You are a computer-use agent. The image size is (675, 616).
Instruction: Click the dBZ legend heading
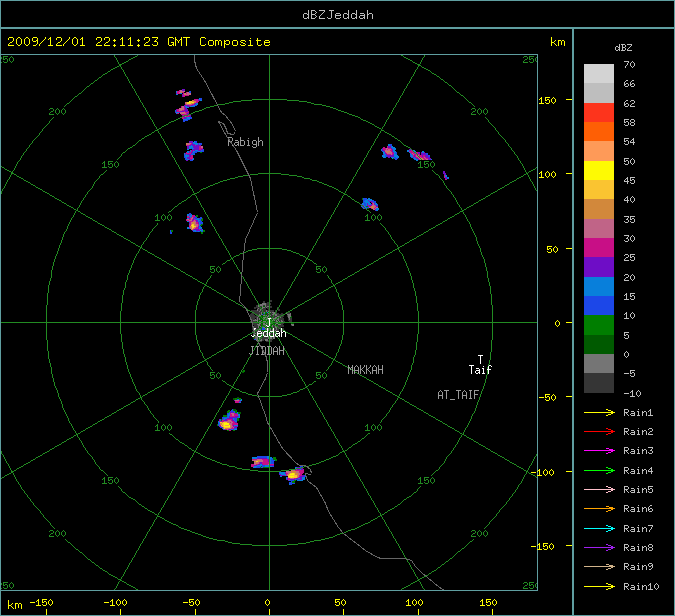tap(623, 48)
